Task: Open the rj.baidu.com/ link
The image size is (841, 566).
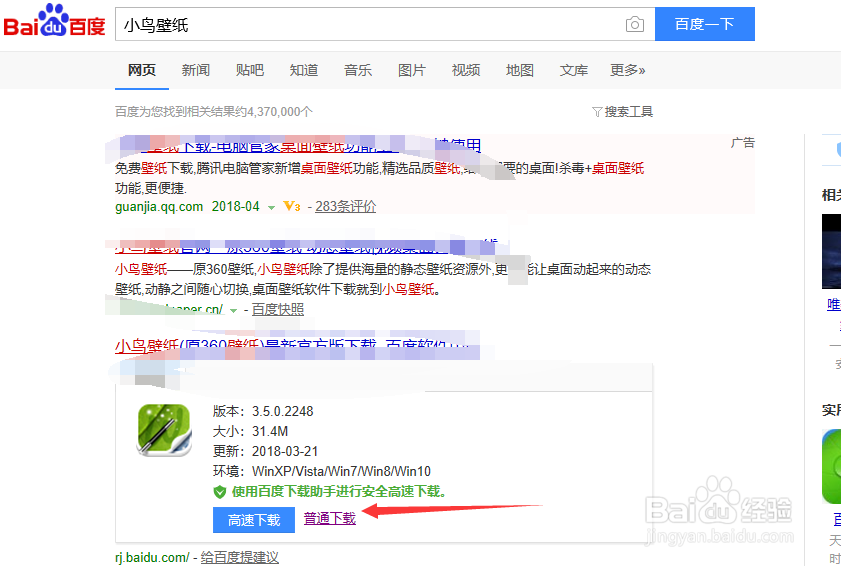Action: tap(152, 557)
